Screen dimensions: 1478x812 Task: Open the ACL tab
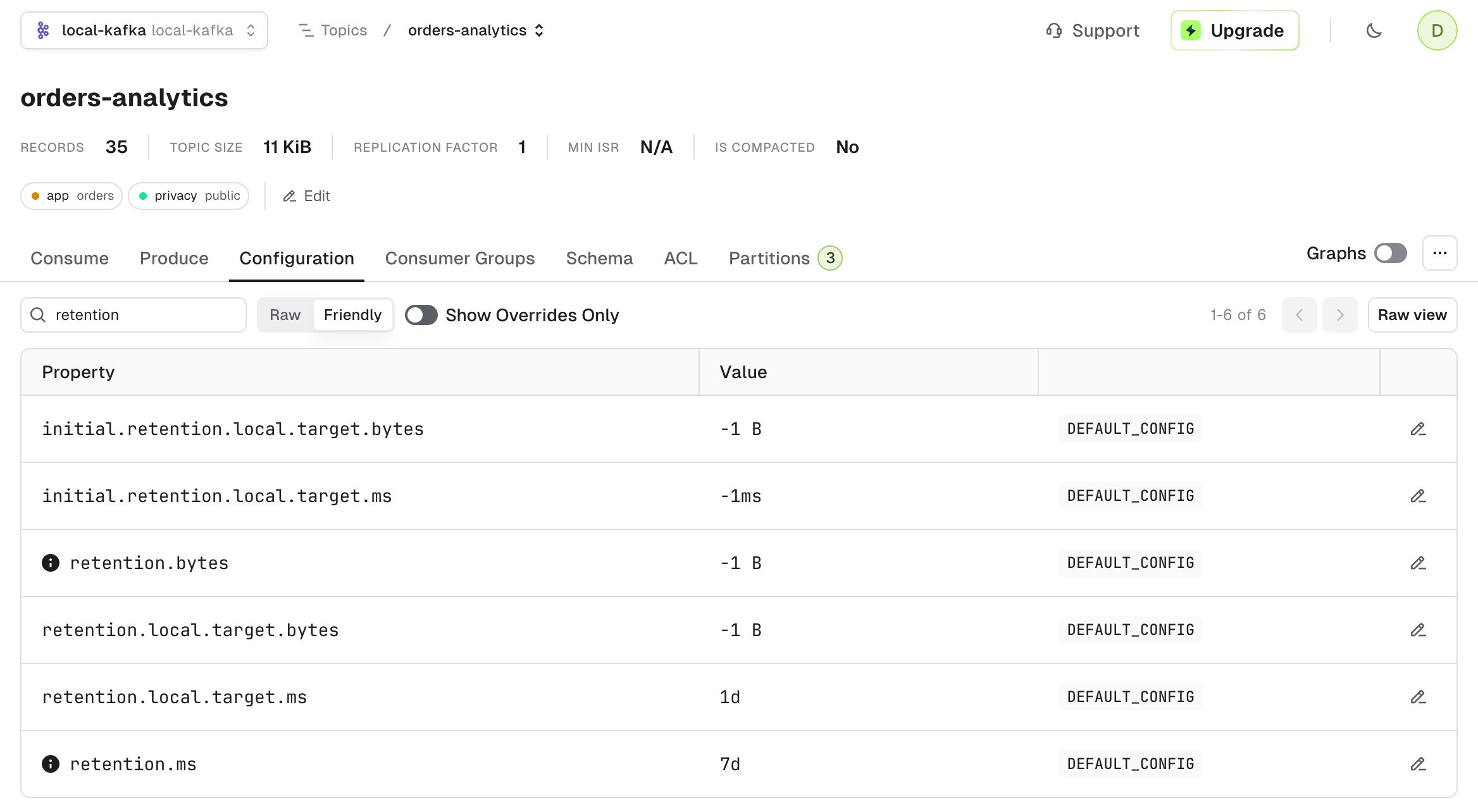pyautogui.click(x=681, y=258)
